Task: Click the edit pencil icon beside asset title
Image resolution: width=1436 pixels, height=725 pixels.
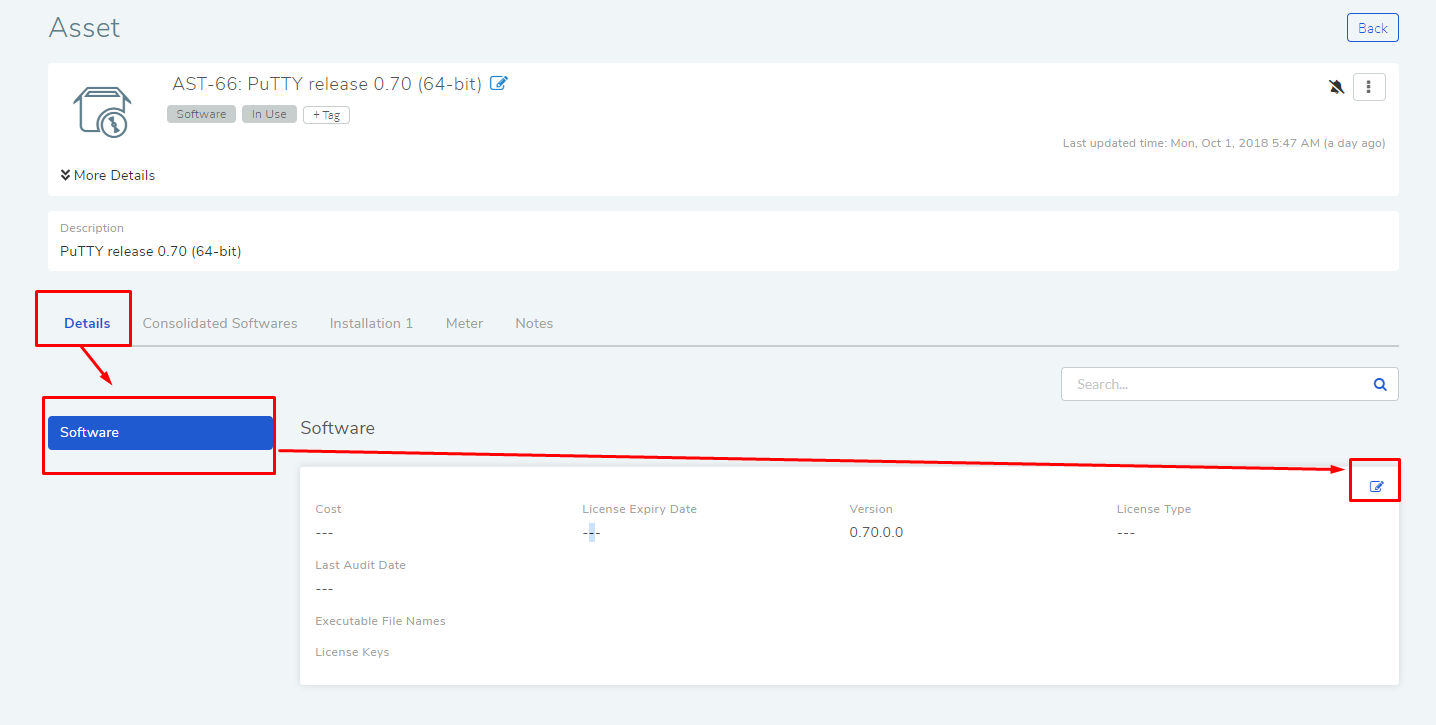Action: tap(499, 83)
